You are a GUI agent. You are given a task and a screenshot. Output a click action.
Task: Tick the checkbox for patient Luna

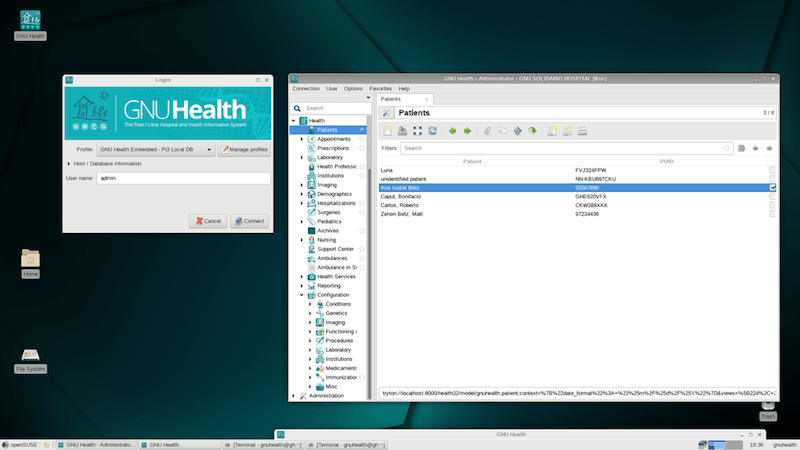pos(772,170)
